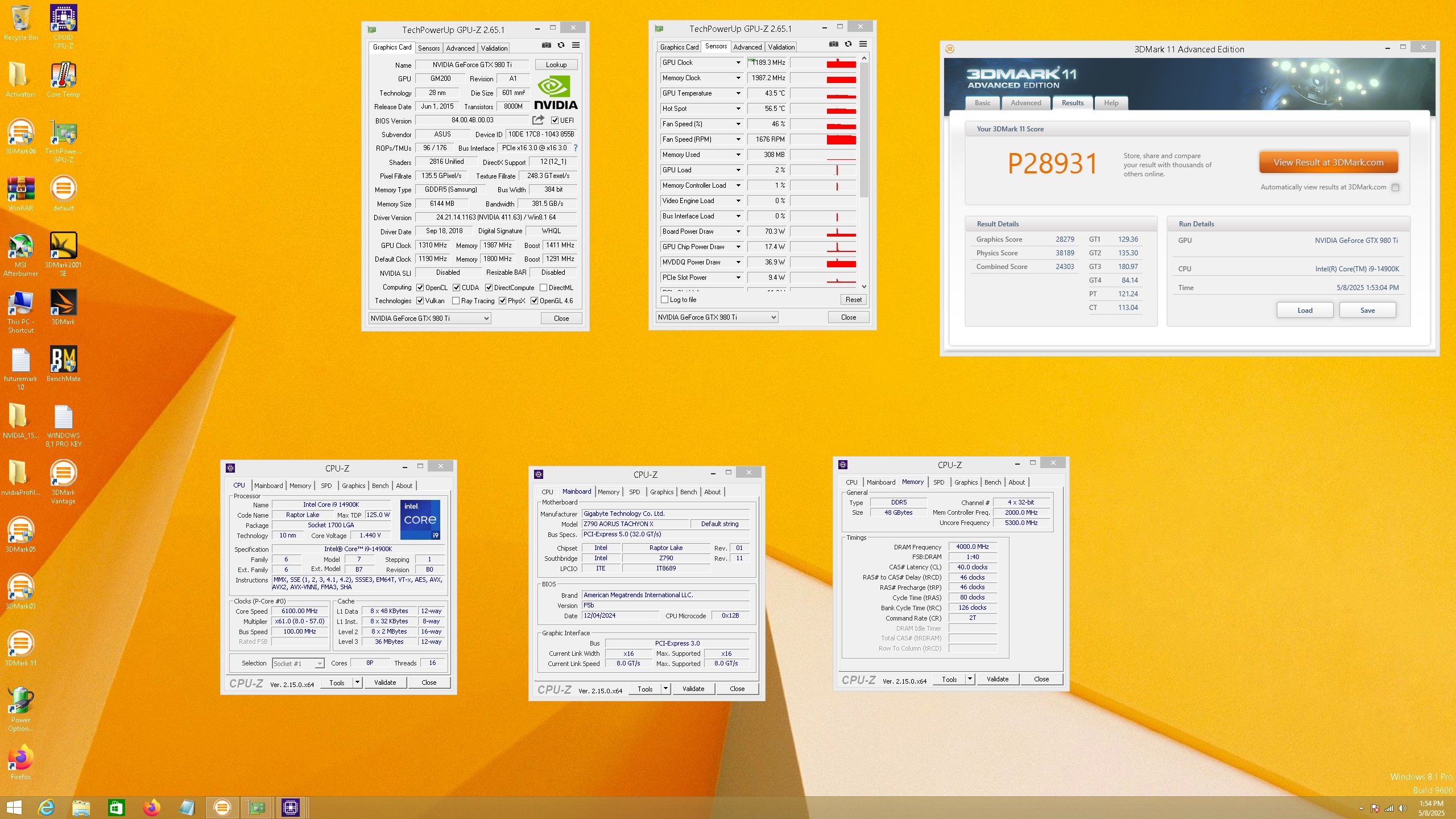
Task: Launch CPUID CPU-Z desktop shortcut
Action: (63, 26)
